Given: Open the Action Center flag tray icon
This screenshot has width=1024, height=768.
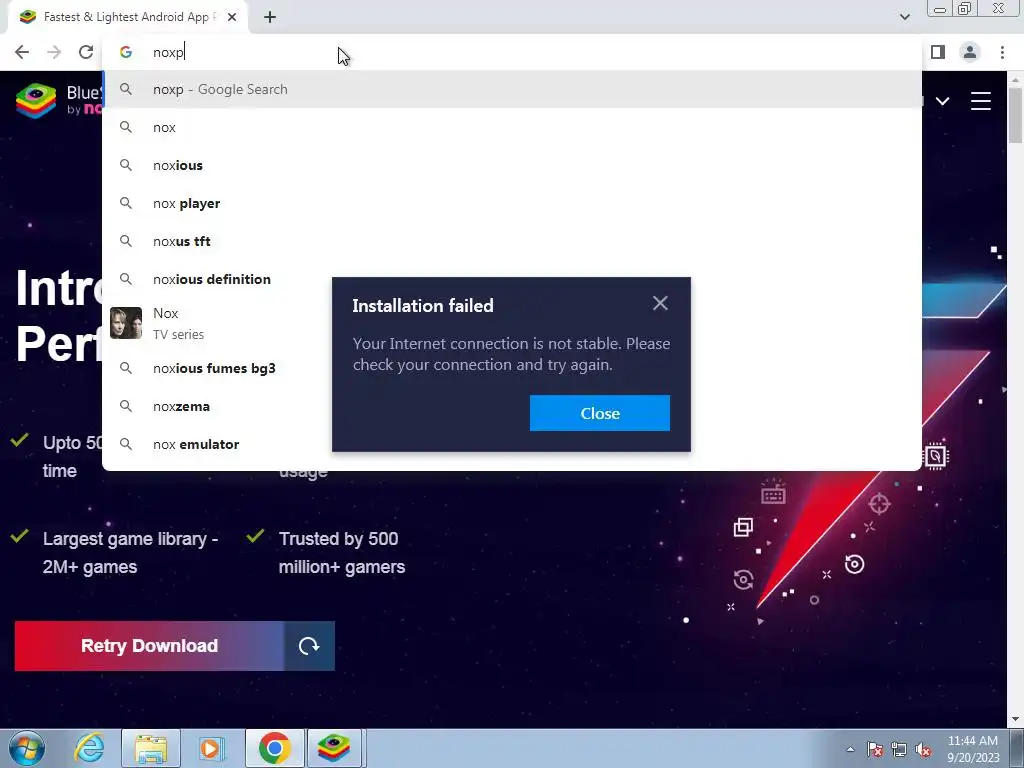Looking at the screenshot, I should click(875, 749).
